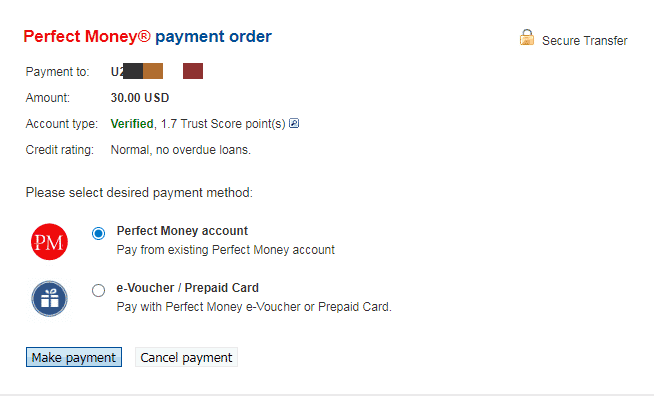Click the dark red redaction square

193,71
